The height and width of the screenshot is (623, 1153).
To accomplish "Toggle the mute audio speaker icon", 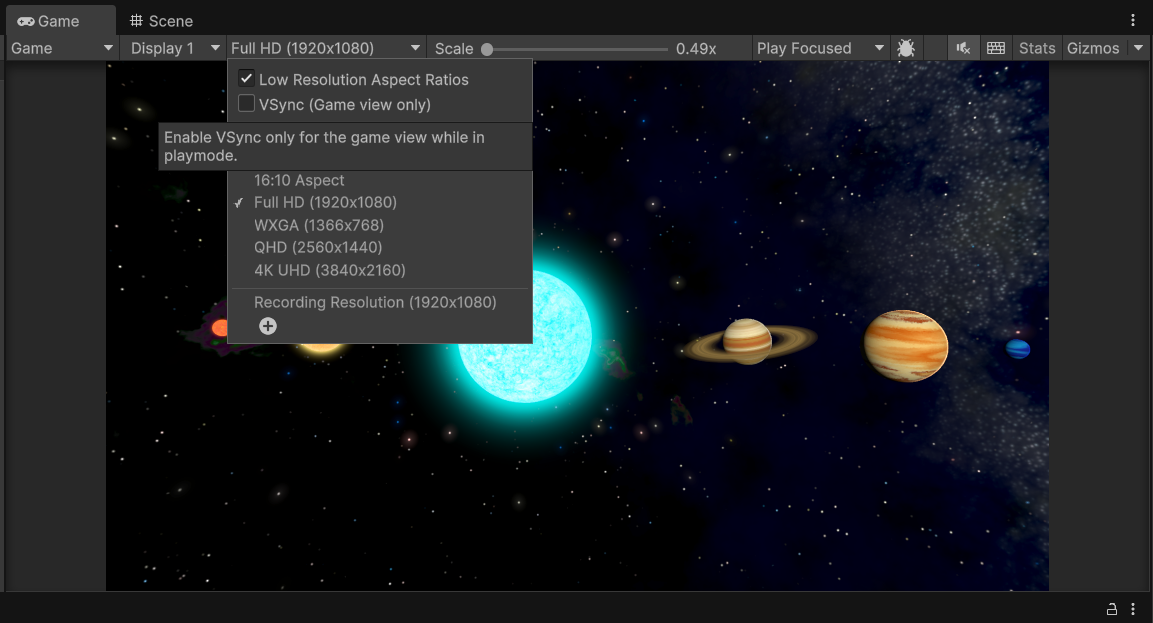I will [x=963, y=48].
